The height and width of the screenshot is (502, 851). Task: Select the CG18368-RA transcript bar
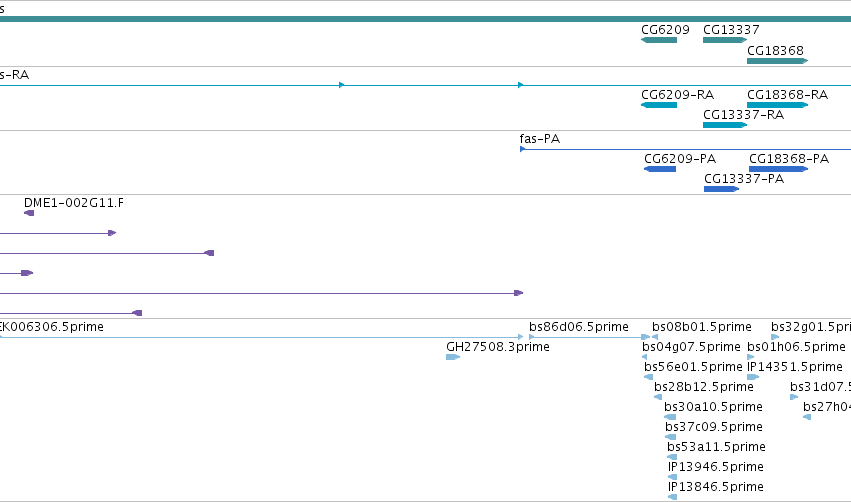777,105
